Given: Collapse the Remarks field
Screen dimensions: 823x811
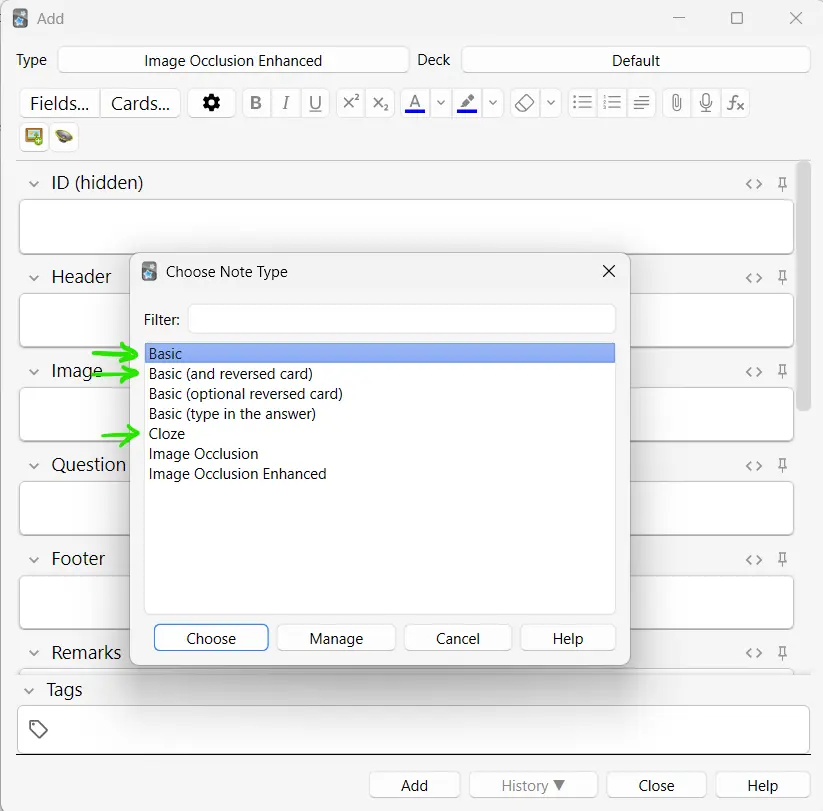Looking at the screenshot, I should (x=34, y=654).
